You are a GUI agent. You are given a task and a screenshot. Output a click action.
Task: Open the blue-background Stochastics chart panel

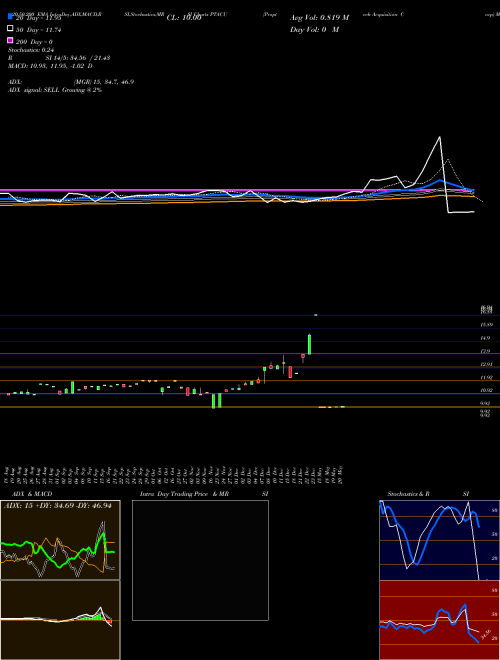point(440,540)
